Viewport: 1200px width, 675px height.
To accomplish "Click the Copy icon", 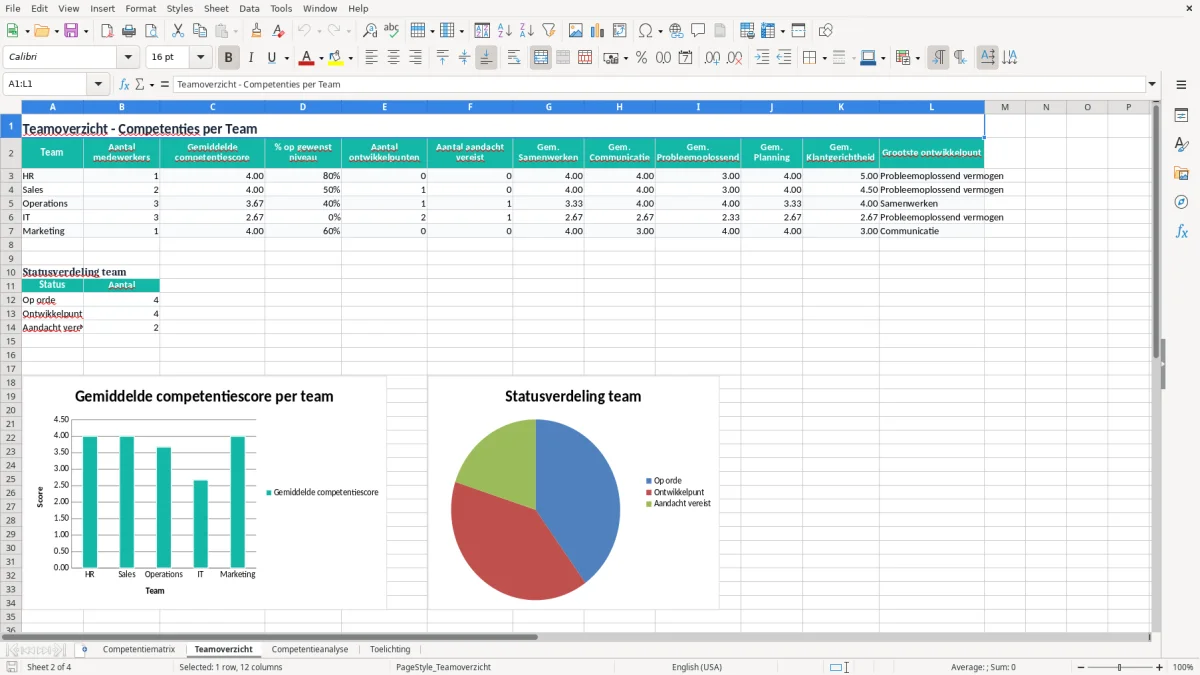I will tap(200, 31).
